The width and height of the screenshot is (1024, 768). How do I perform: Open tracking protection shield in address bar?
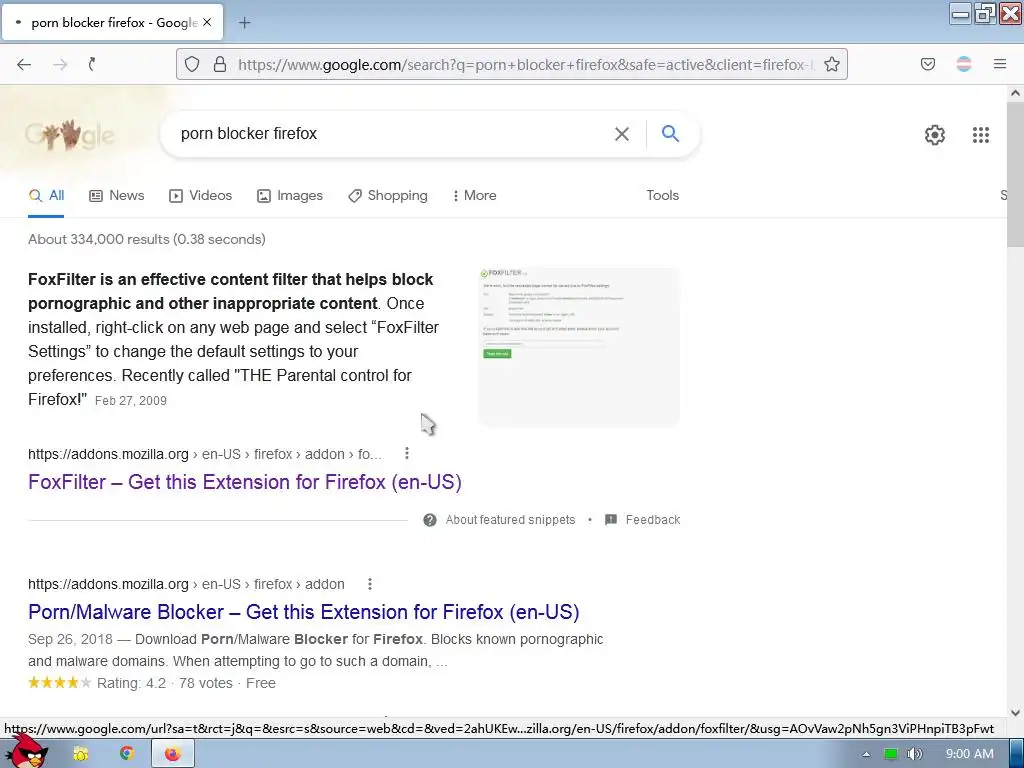click(x=191, y=64)
